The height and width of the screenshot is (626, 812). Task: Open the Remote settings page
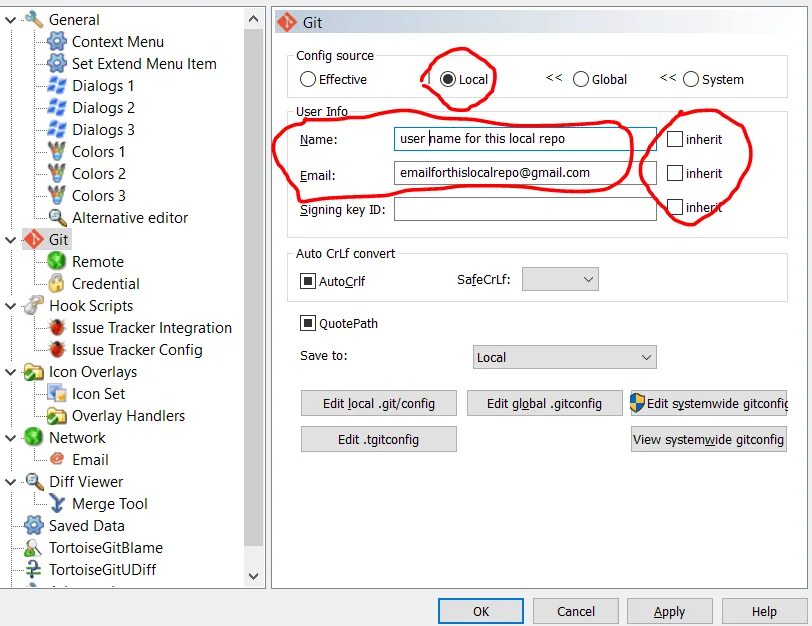97,261
